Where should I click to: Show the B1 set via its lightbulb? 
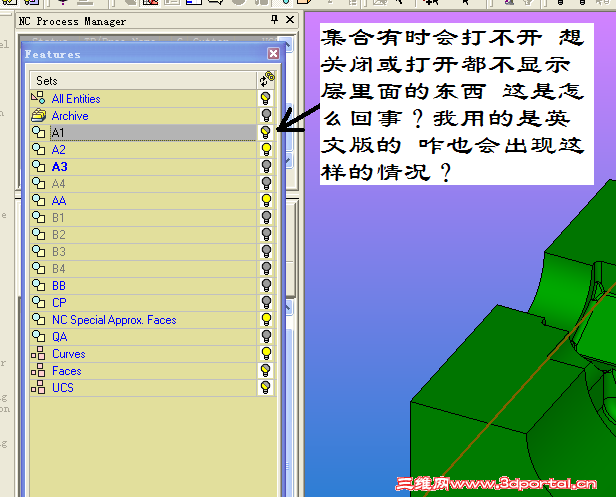[x=266, y=217]
